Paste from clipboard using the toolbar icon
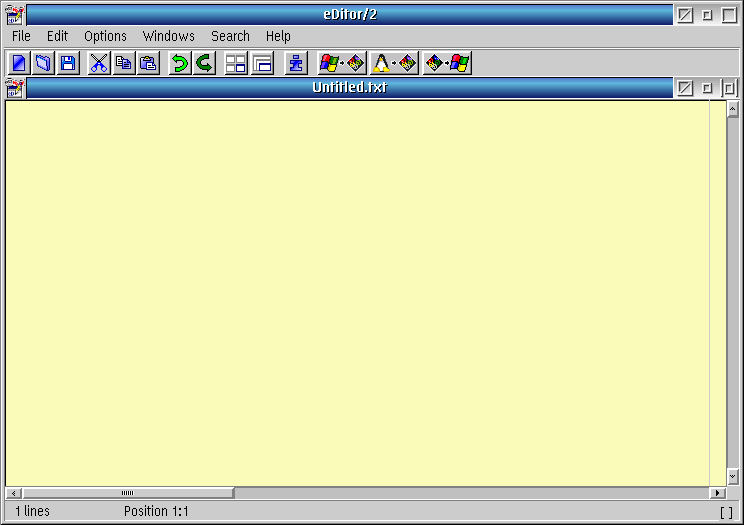The width and height of the screenshot is (744, 525). [x=148, y=63]
